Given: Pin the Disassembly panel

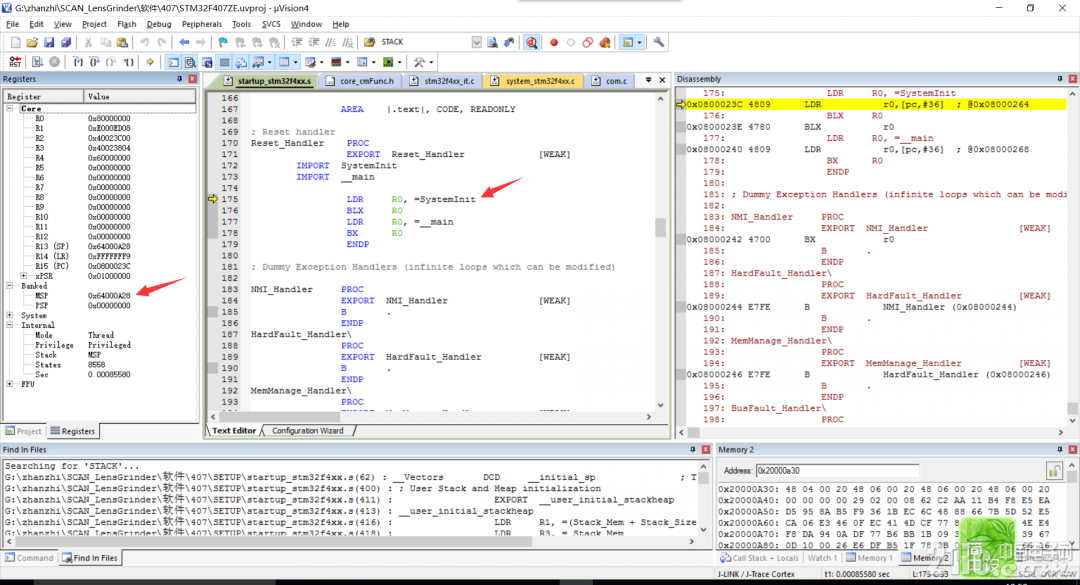Looking at the screenshot, I should [1059, 79].
